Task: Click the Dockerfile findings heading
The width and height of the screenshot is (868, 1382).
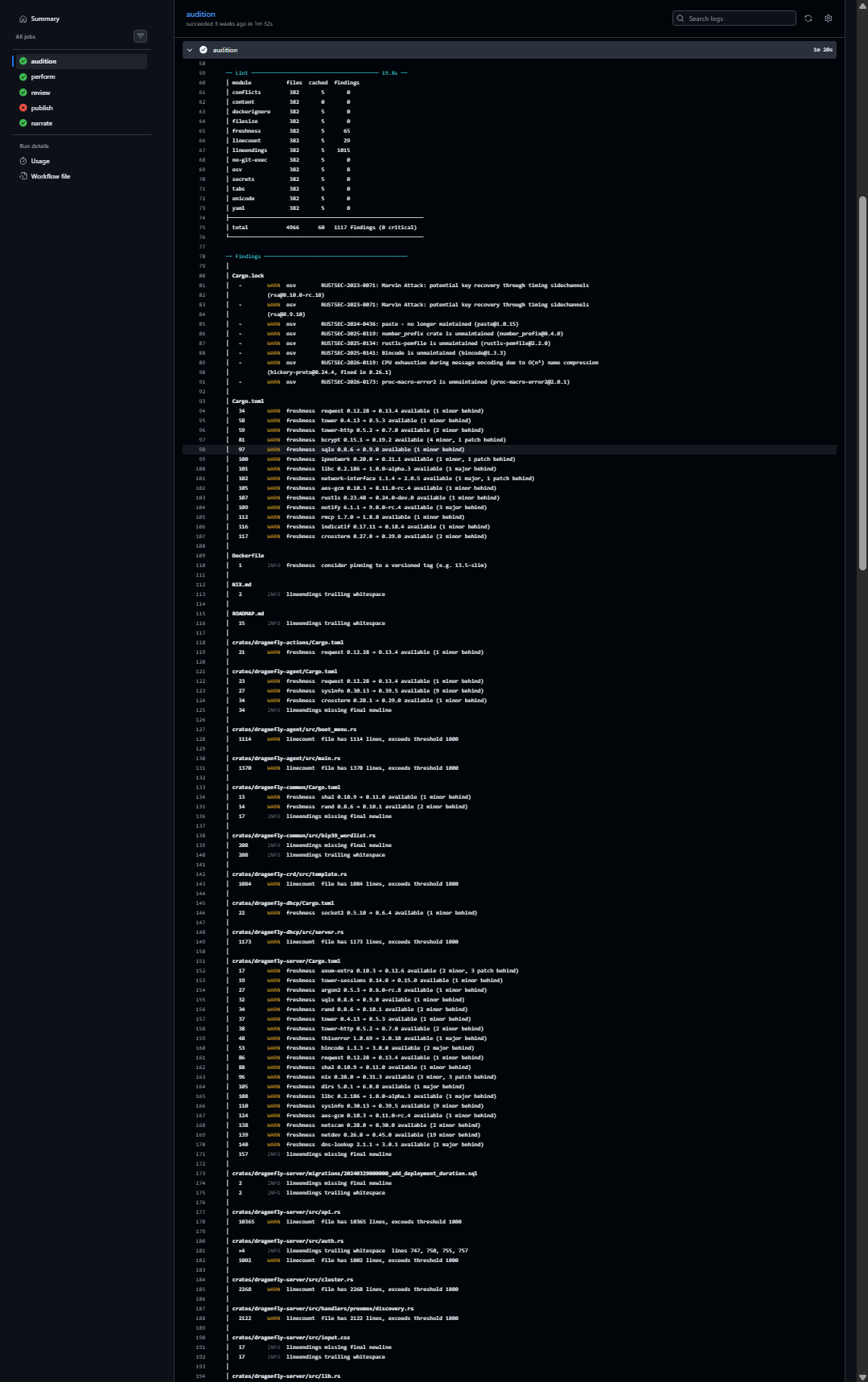Action: [x=248, y=556]
